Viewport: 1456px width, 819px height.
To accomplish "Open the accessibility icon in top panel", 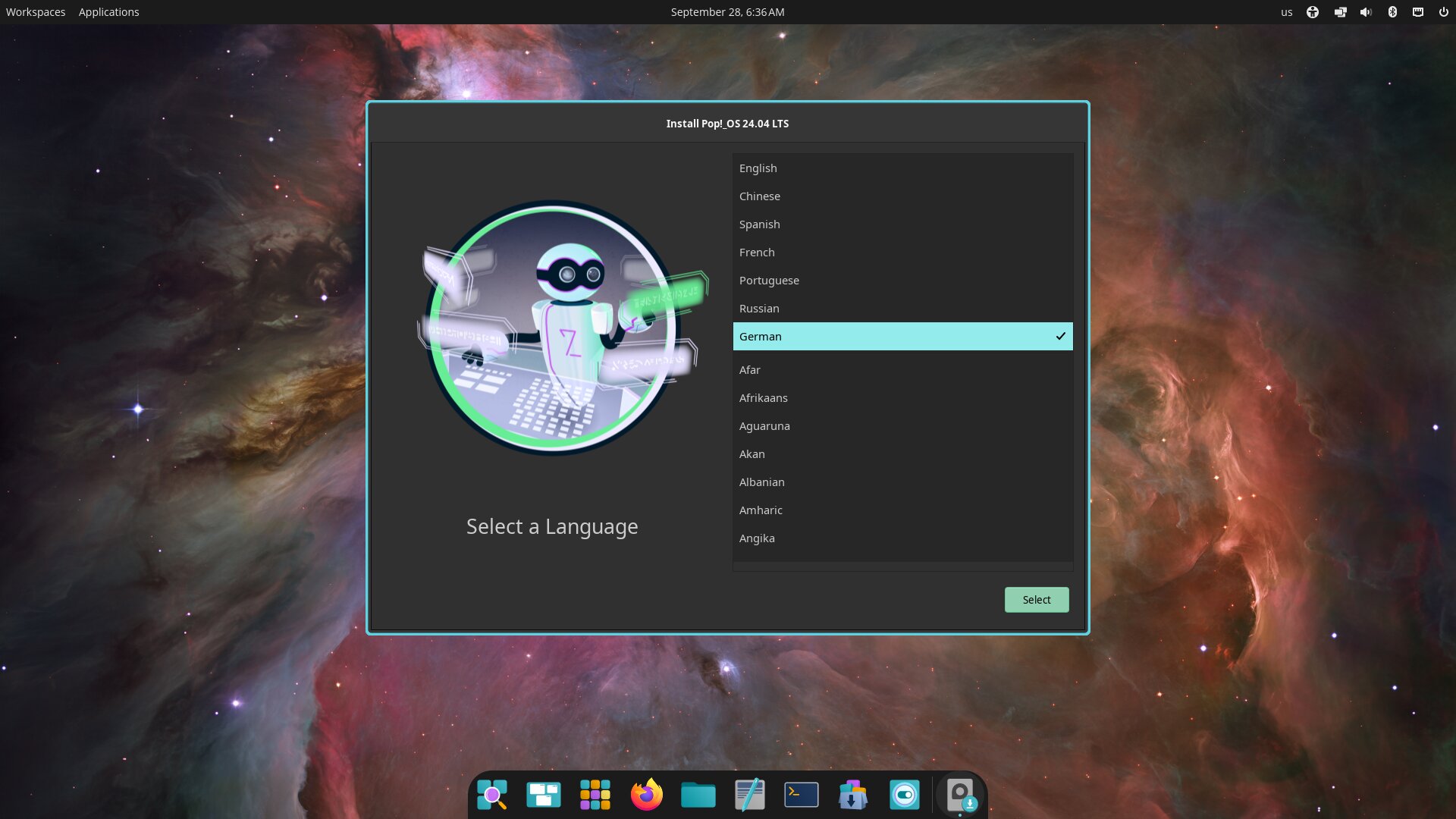I will 1313,12.
